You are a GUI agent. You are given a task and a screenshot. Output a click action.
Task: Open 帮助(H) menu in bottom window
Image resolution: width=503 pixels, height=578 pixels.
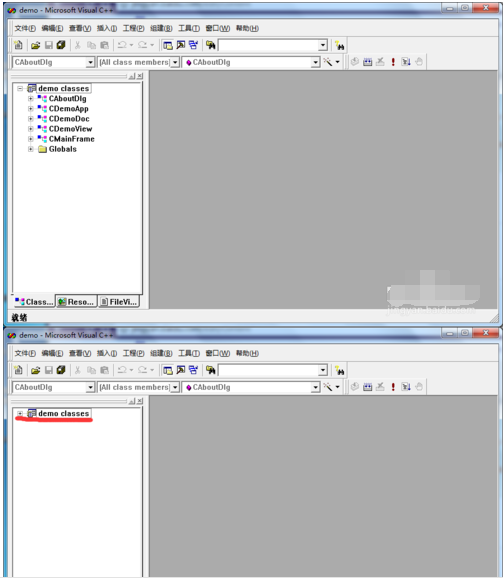coord(247,353)
